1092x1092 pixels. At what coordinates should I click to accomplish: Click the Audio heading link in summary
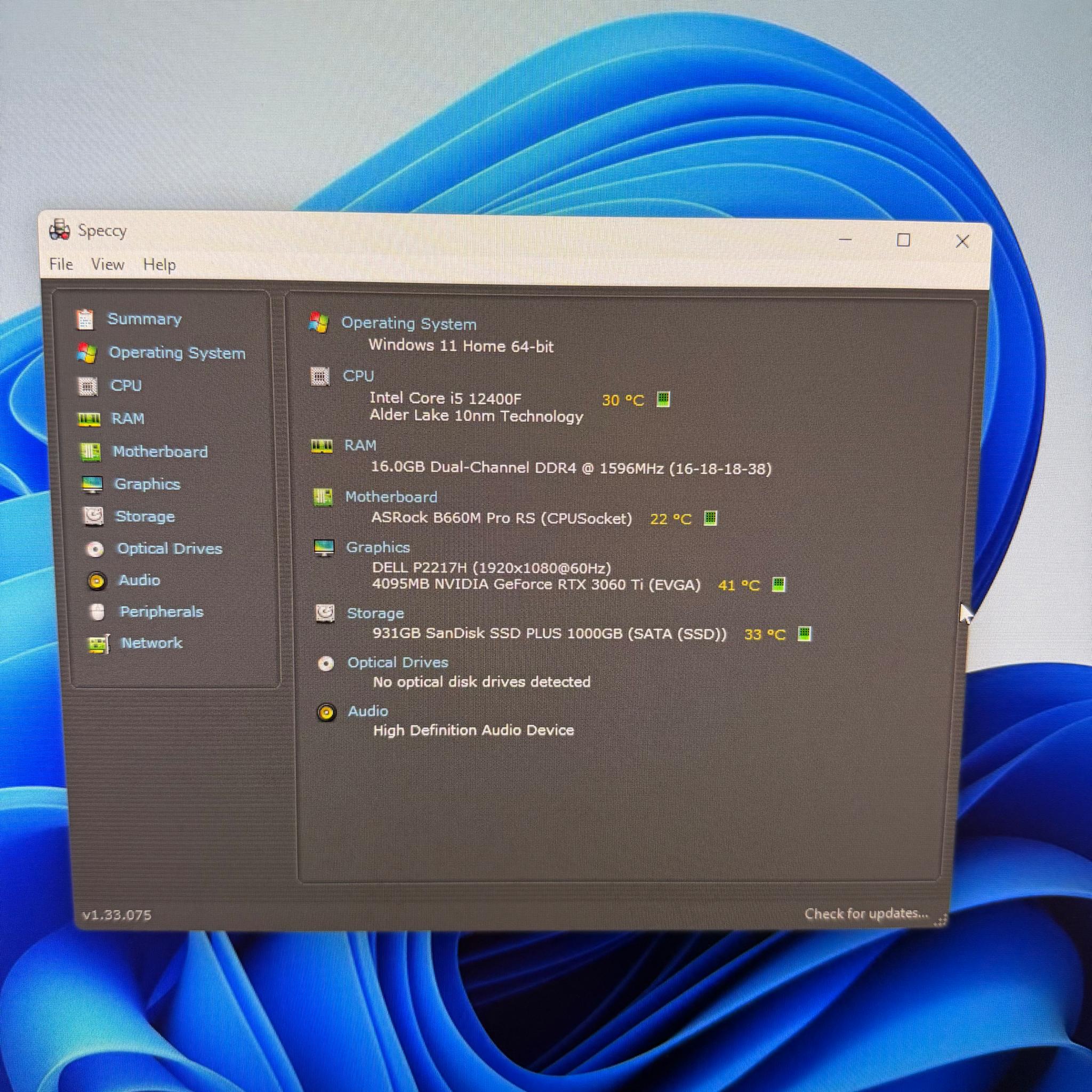(368, 712)
